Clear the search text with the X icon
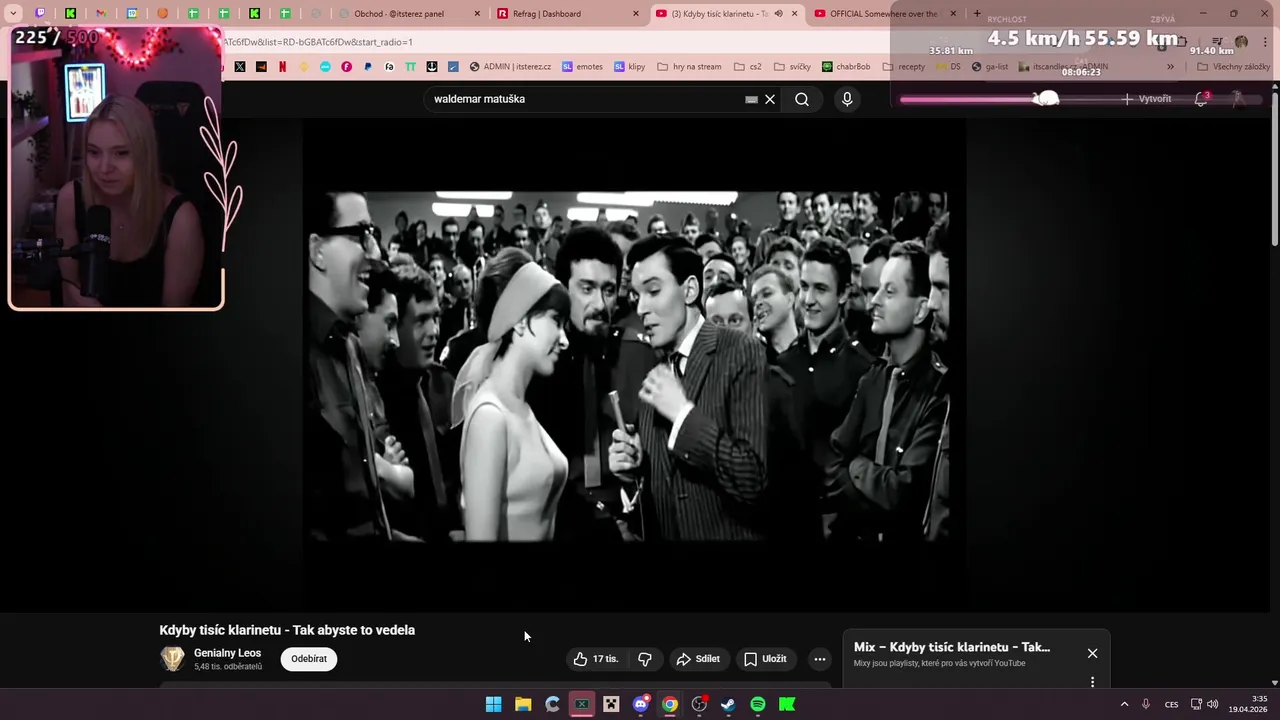Viewport: 1280px width, 720px height. (x=770, y=99)
